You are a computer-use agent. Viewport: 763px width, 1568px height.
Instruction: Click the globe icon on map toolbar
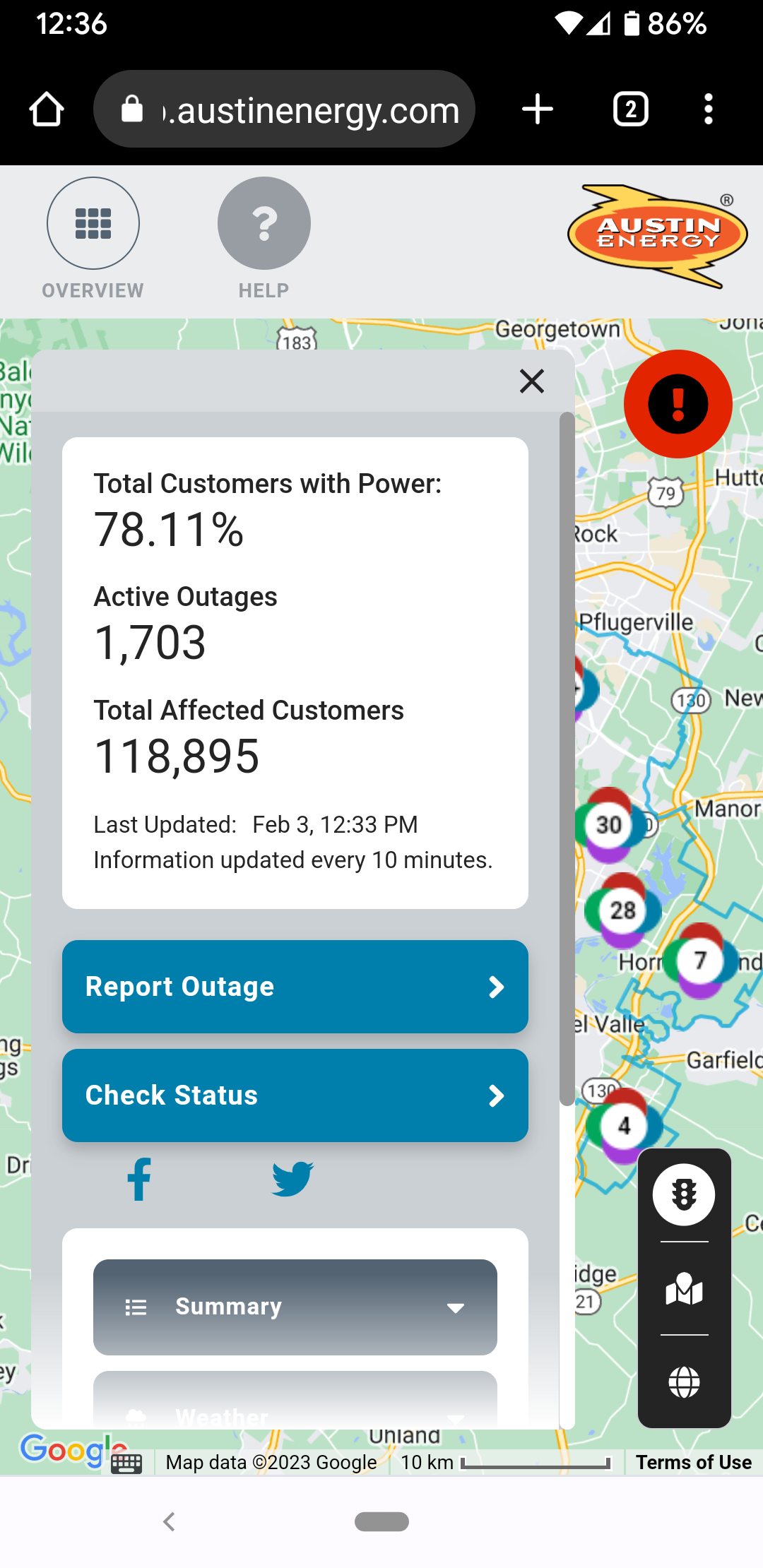684,1382
